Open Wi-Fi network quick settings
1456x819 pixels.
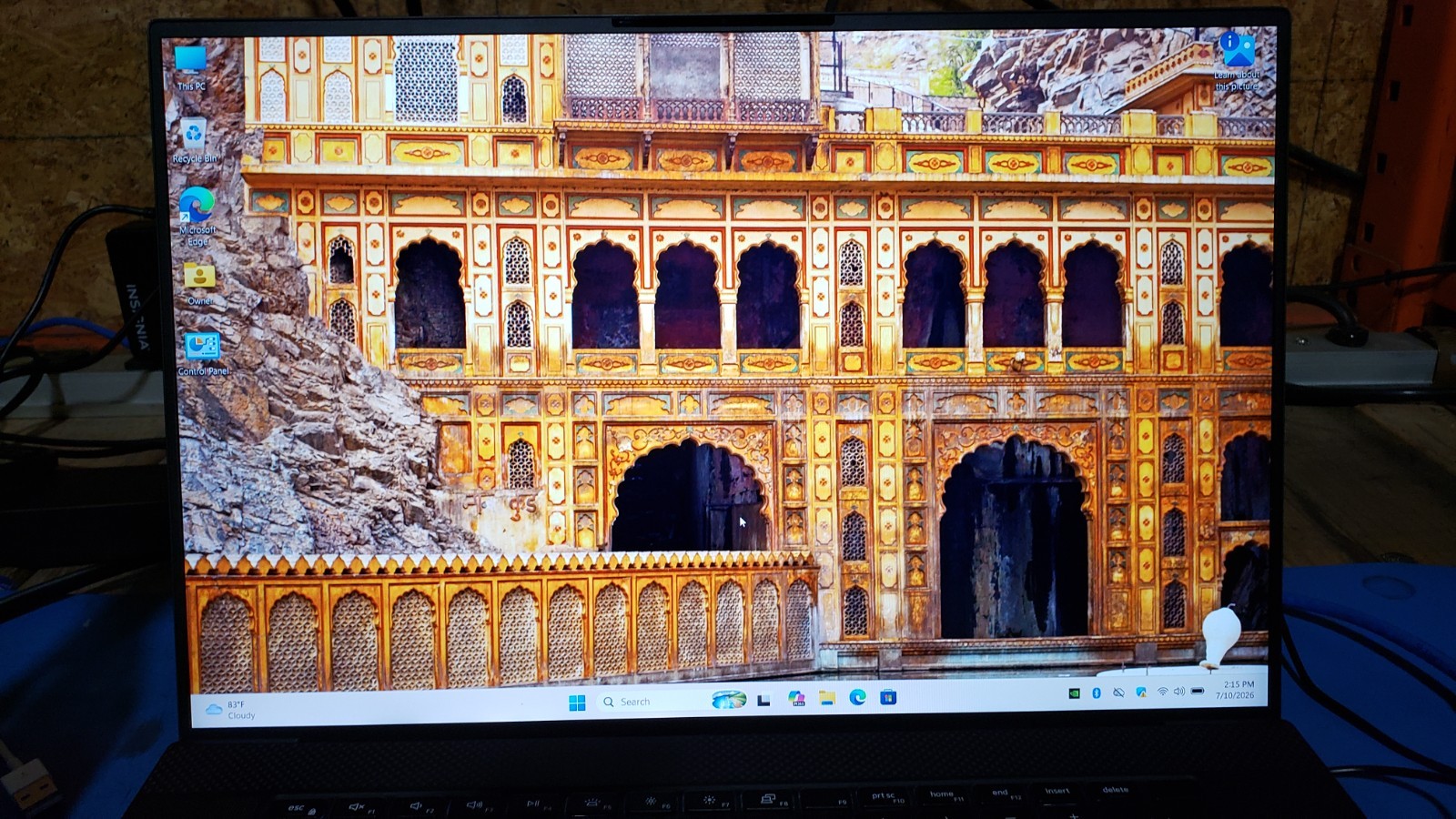(x=1163, y=692)
